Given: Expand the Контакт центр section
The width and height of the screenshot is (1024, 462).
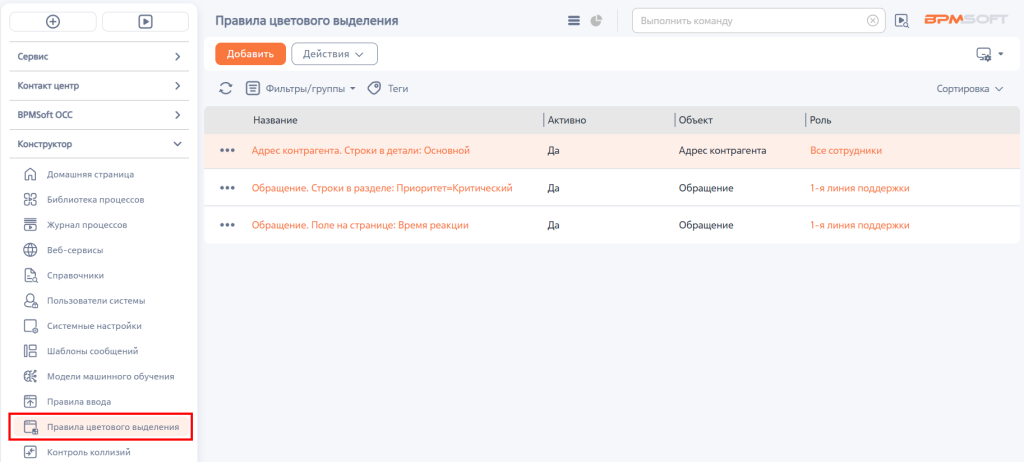Looking at the screenshot, I should (x=99, y=86).
